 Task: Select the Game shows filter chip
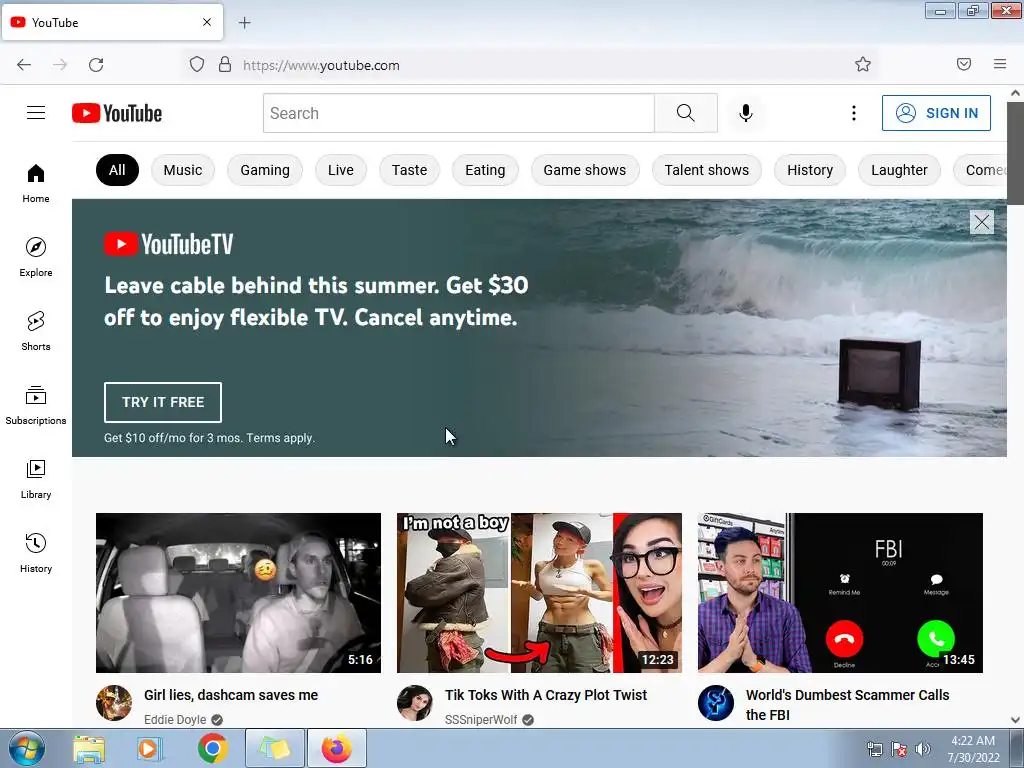click(x=584, y=170)
